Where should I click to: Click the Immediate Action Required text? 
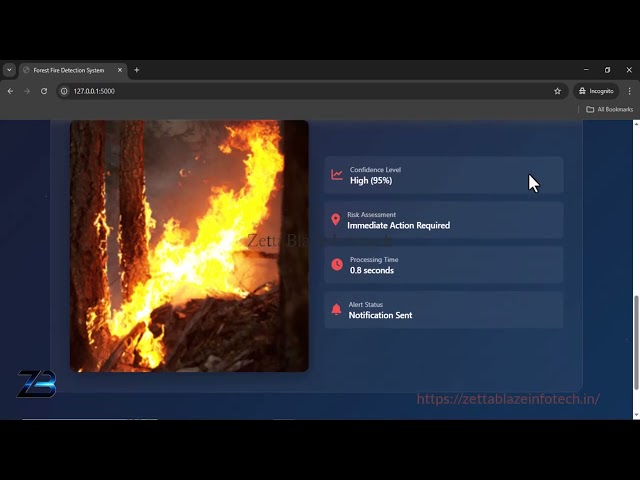tap(398, 225)
